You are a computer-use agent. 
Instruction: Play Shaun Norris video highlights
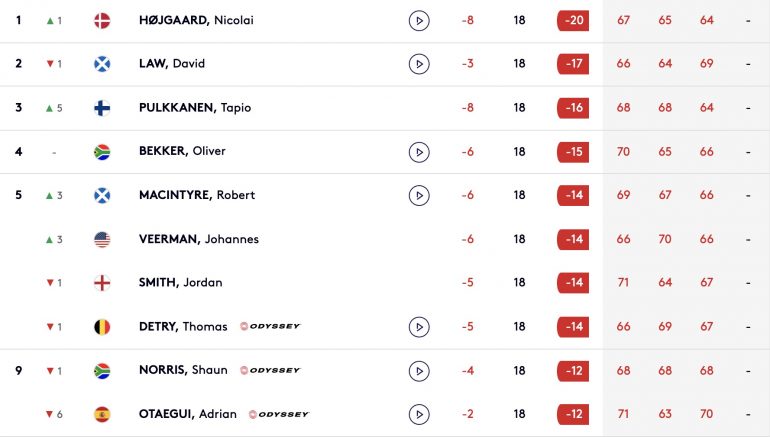click(419, 371)
